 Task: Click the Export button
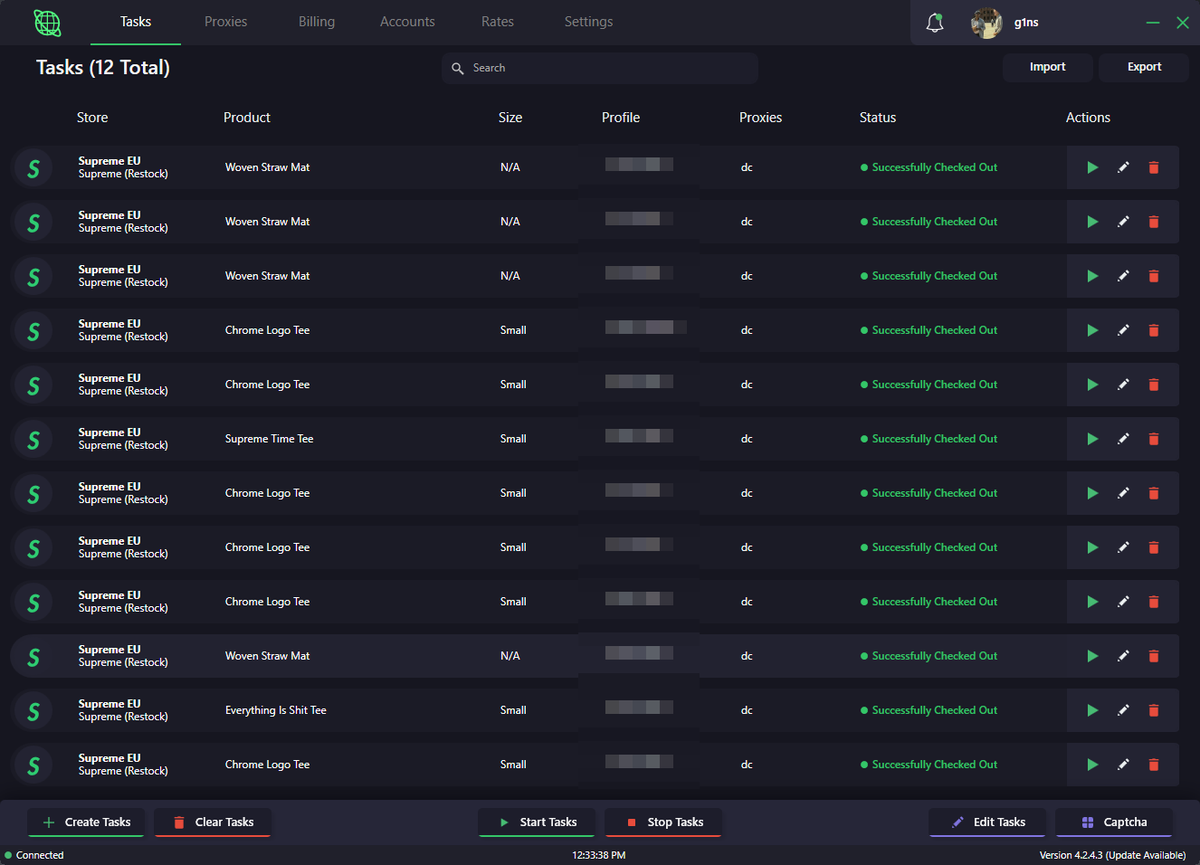pyautogui.click(x=1144, y=67)
